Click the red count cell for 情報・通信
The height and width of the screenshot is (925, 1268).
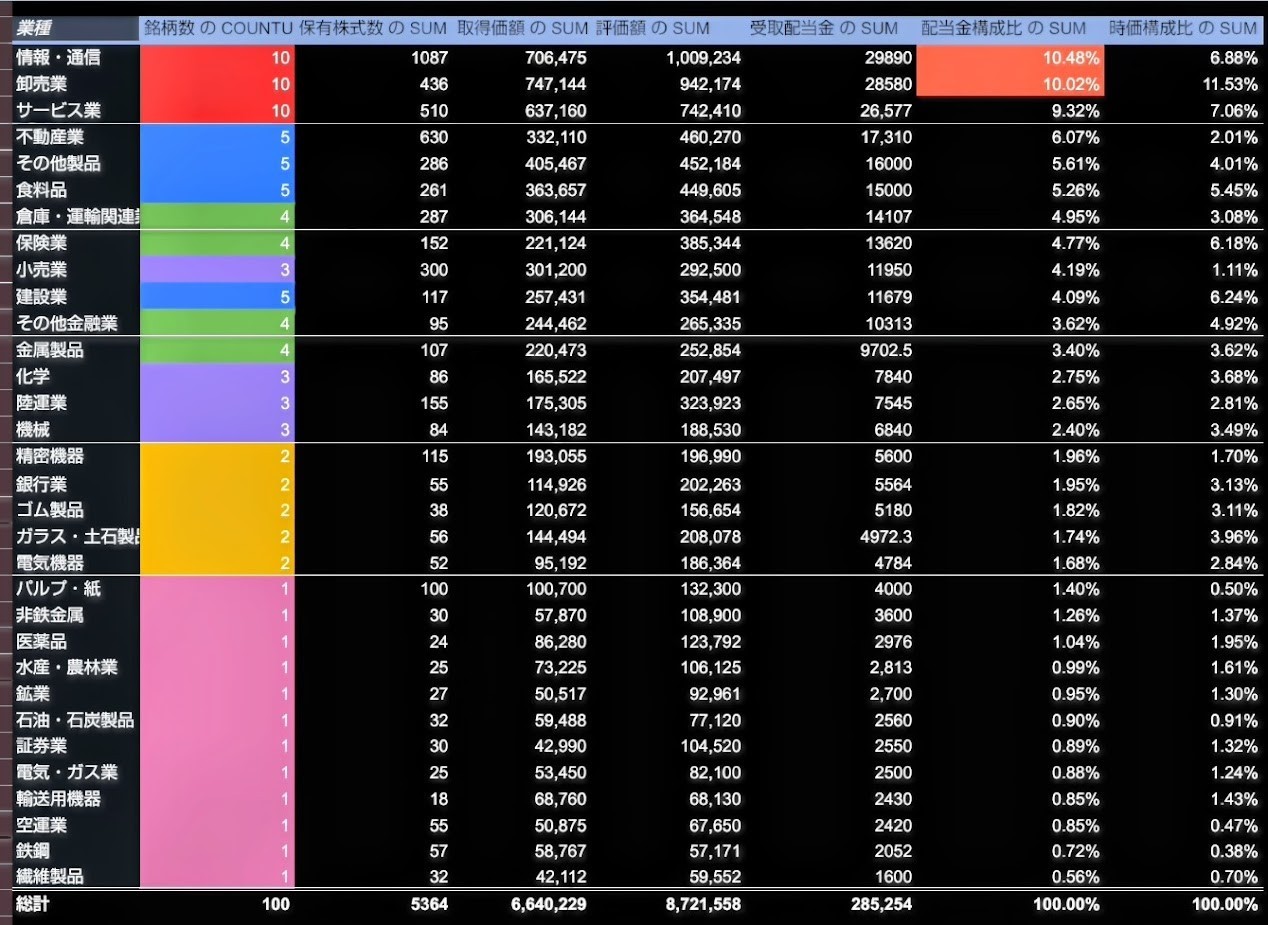click(218, 58)
